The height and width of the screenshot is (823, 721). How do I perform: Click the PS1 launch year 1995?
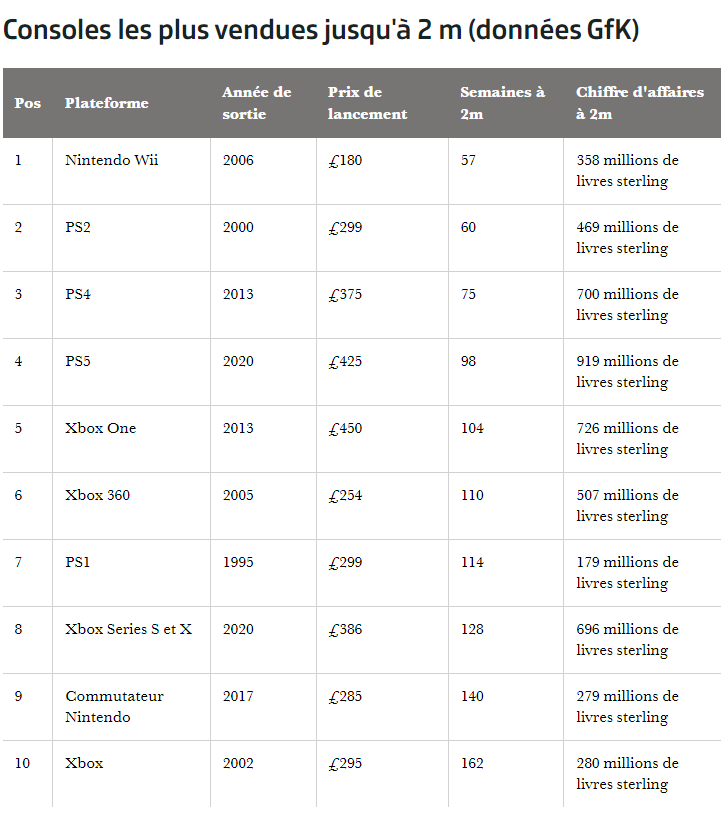(x=238, y=562)
